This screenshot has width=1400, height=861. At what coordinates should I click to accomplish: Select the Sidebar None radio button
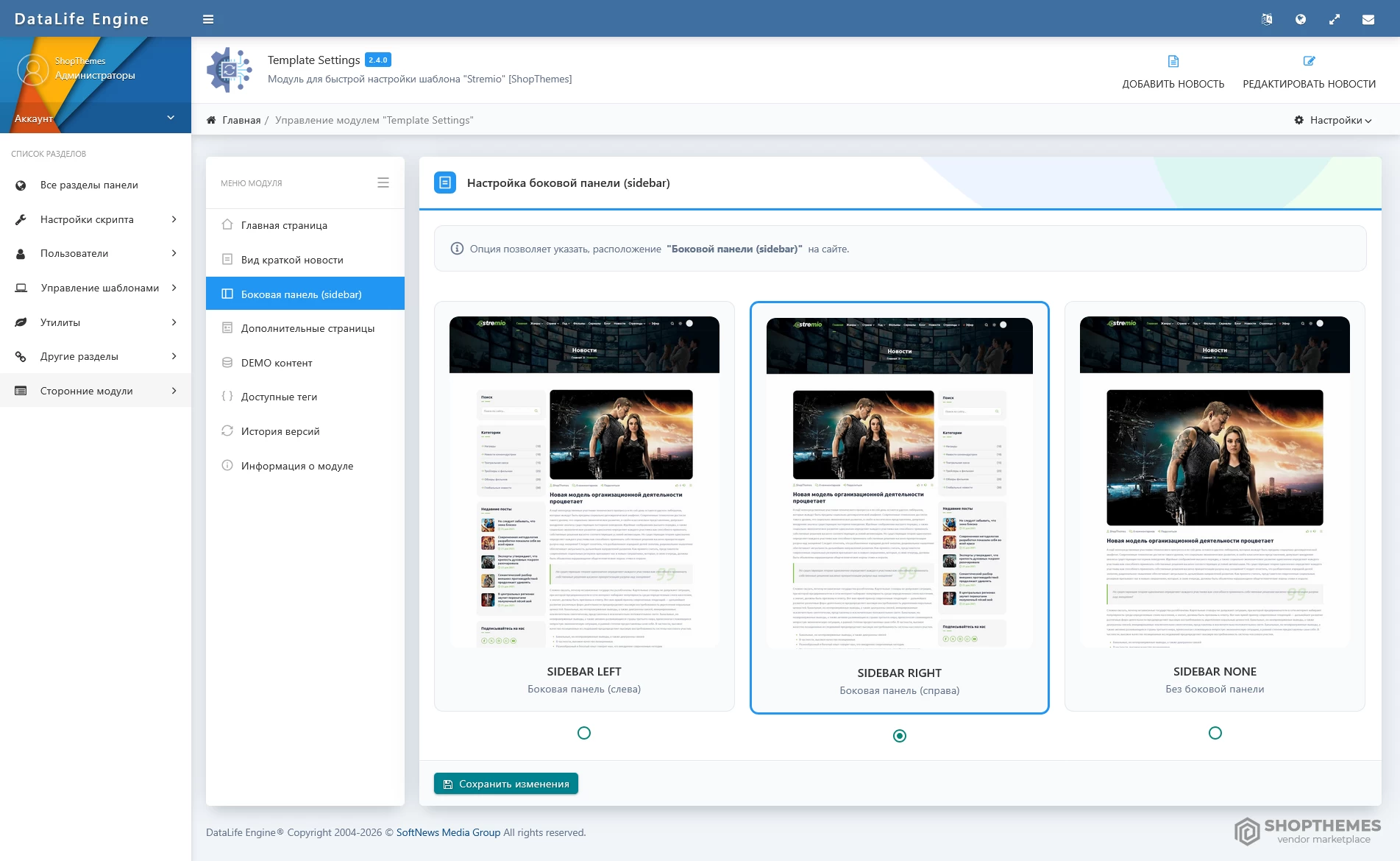coord(1215,733)
